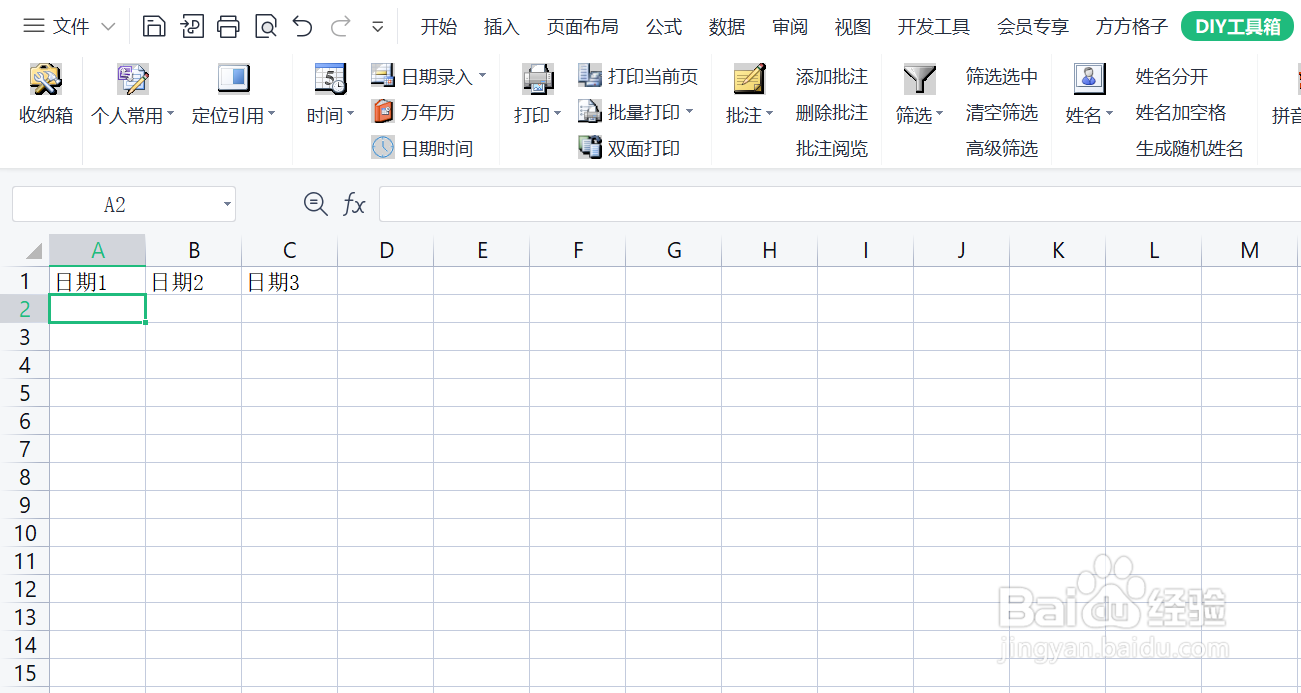Open the Name Box dropdown arrow

[227, 205]
